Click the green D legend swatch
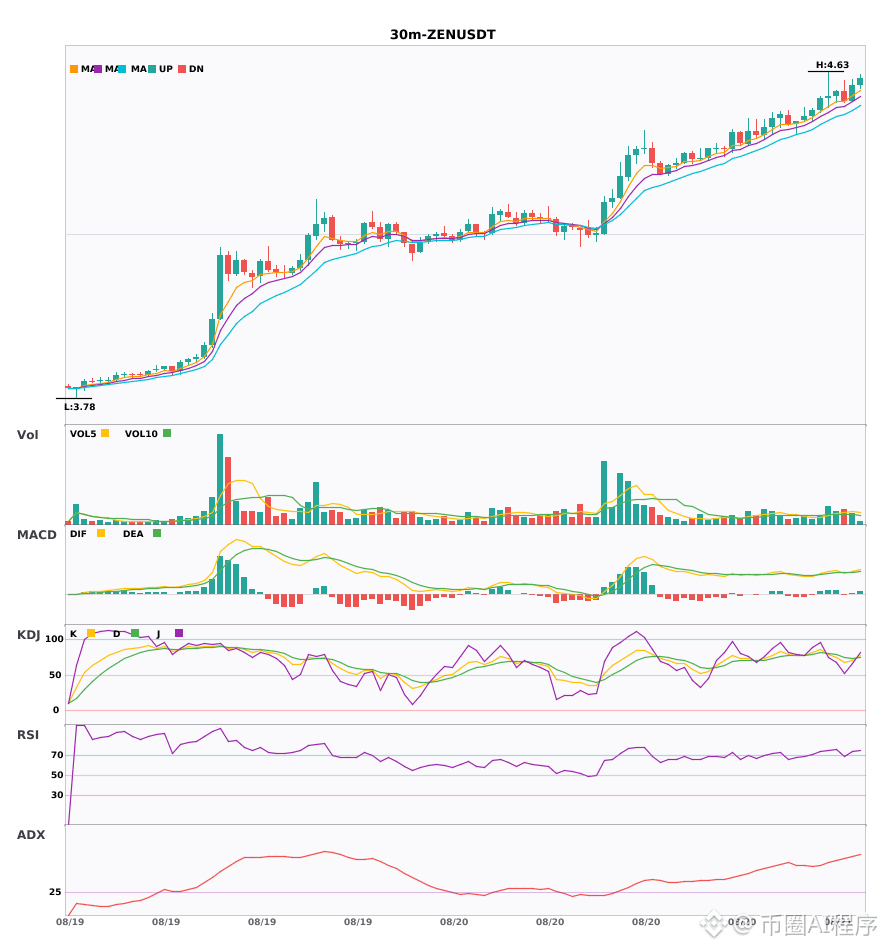 [134, 633]
